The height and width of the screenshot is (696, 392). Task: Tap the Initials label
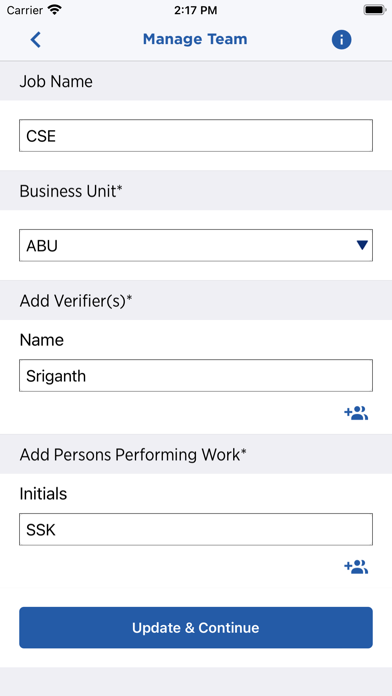click(43, 494)
